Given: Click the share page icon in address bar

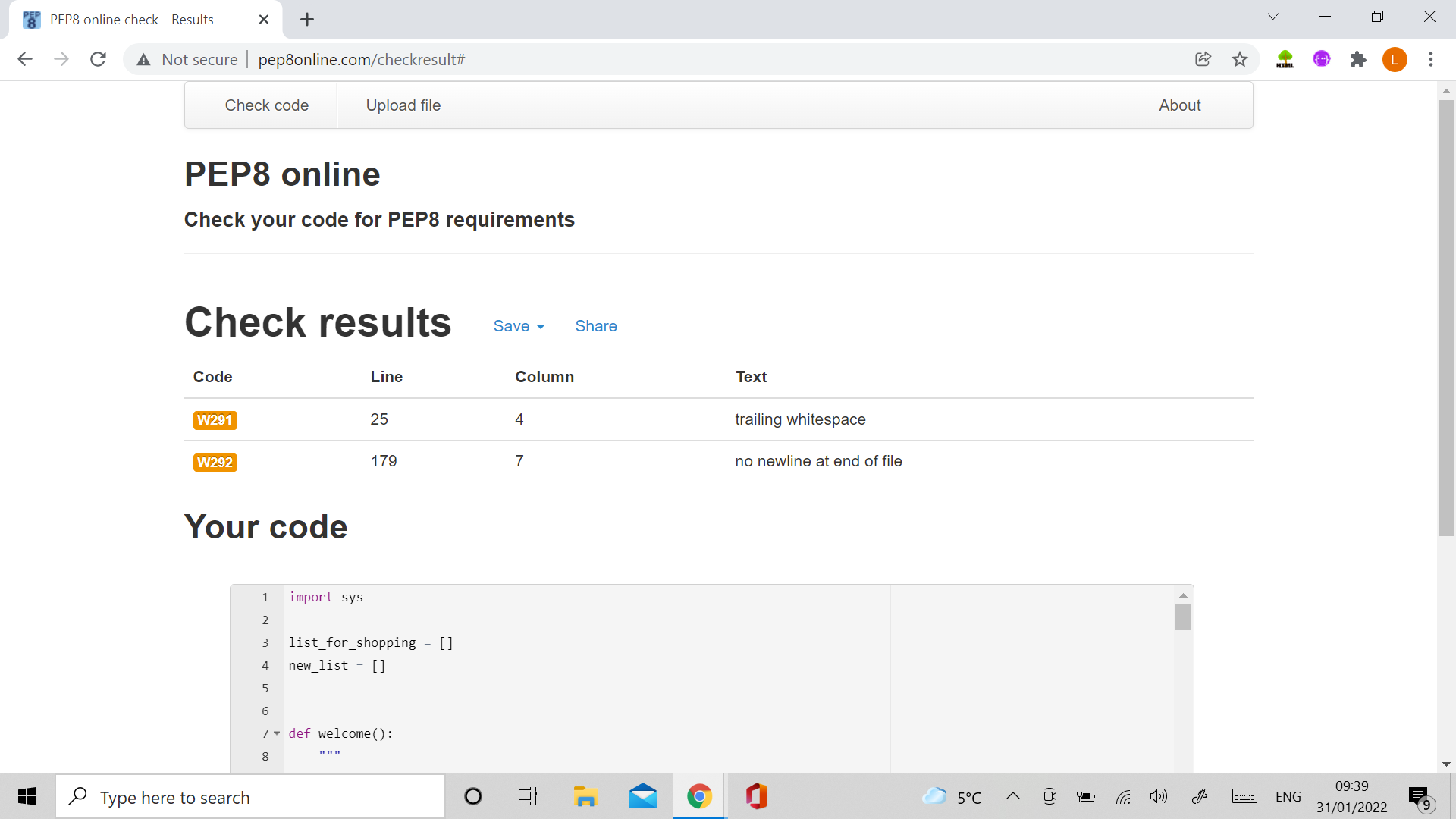Looking at the screenshot, I should point(1203,59).
